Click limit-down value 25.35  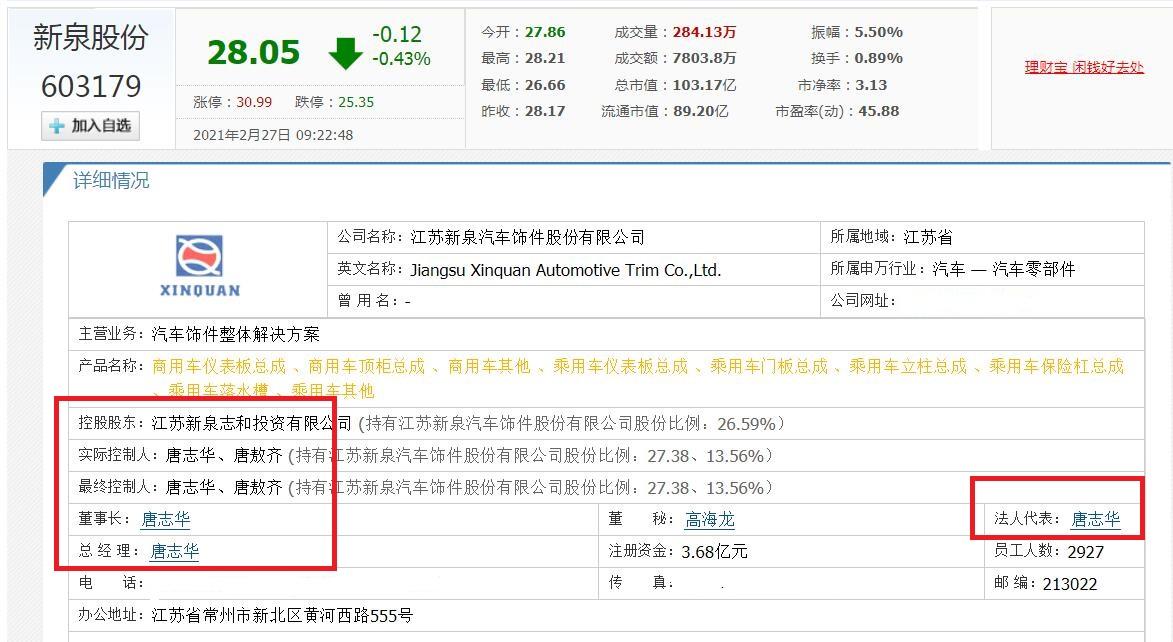[356, 102]
